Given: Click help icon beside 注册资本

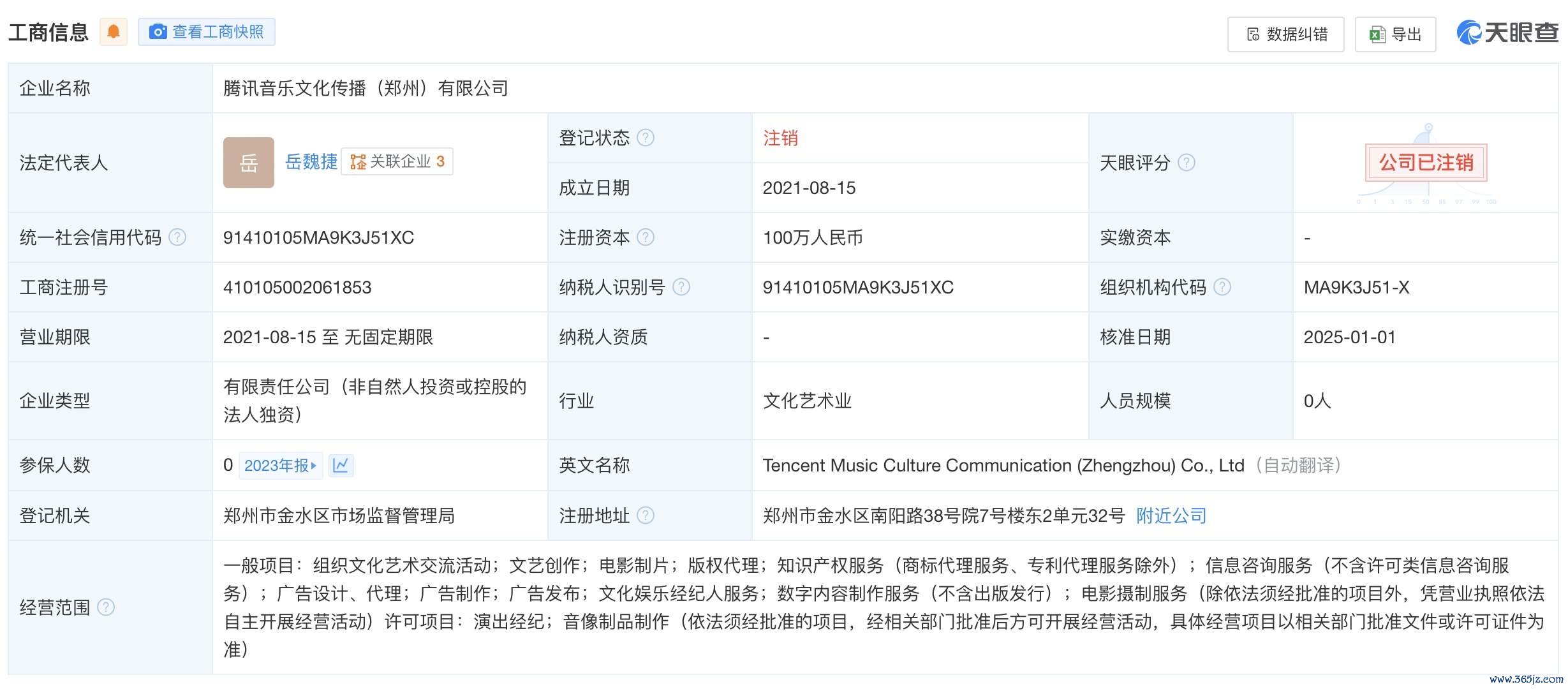Looking at the screenshot, I should point(646,237).
